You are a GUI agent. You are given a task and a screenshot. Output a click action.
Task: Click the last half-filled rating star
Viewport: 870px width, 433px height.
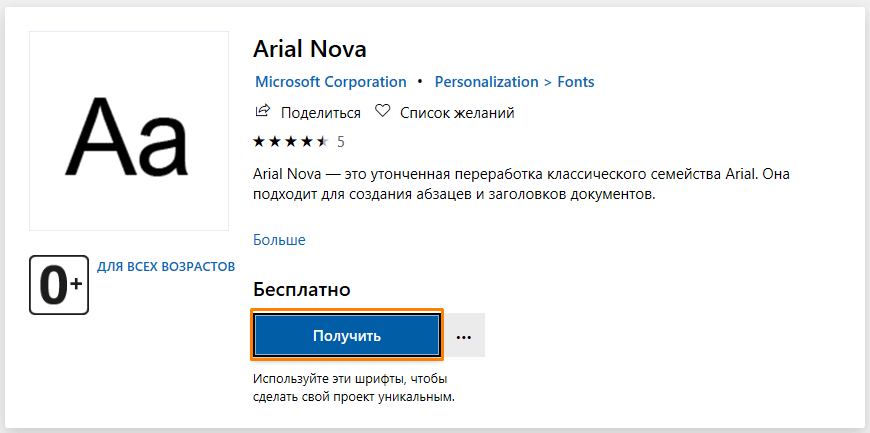321,141
